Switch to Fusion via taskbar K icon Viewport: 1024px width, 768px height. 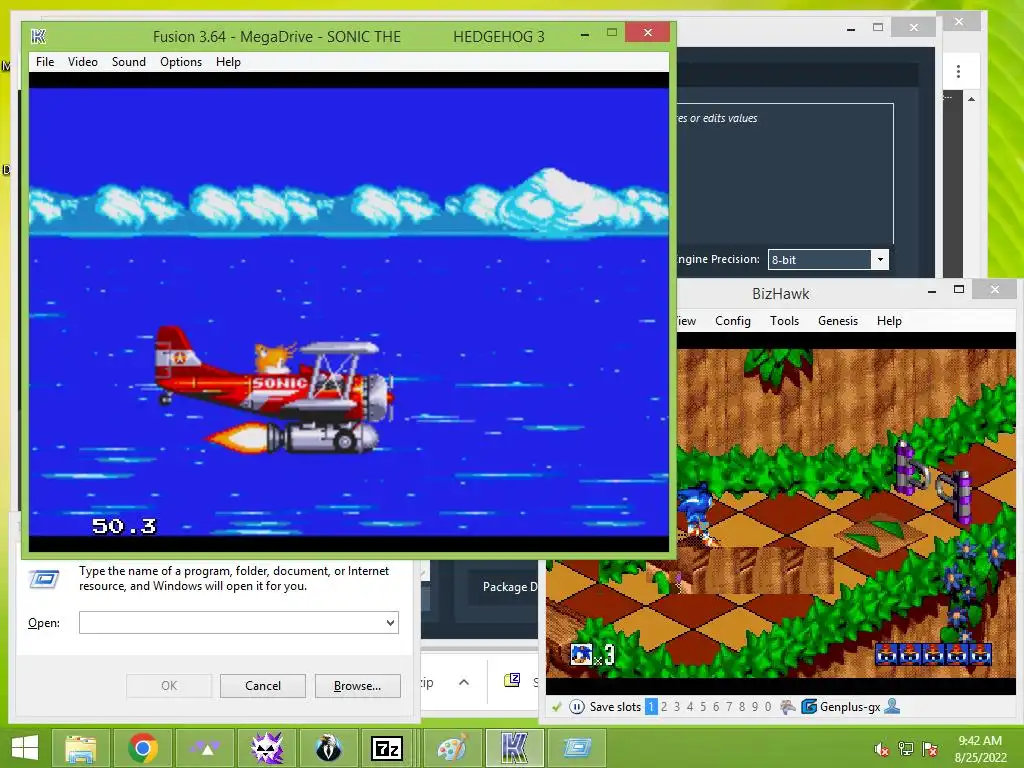pyautogui.click(x=515, y=748)
